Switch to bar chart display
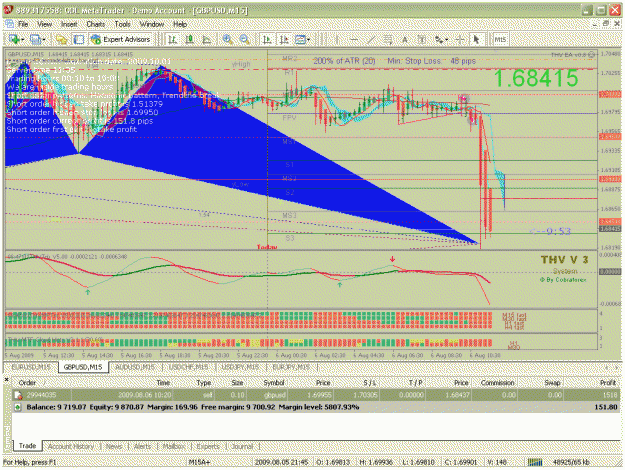Screen dimensions: 625x470 click(x=173, y=39)
